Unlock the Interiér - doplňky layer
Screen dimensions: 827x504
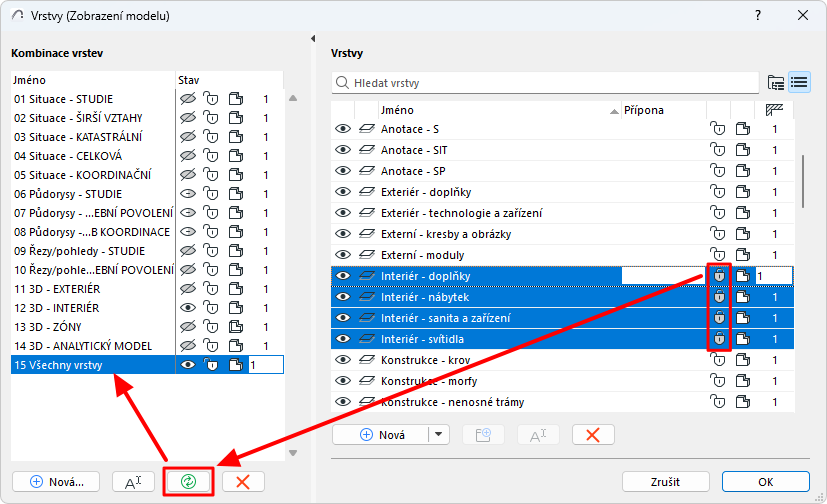pos(719,276)
